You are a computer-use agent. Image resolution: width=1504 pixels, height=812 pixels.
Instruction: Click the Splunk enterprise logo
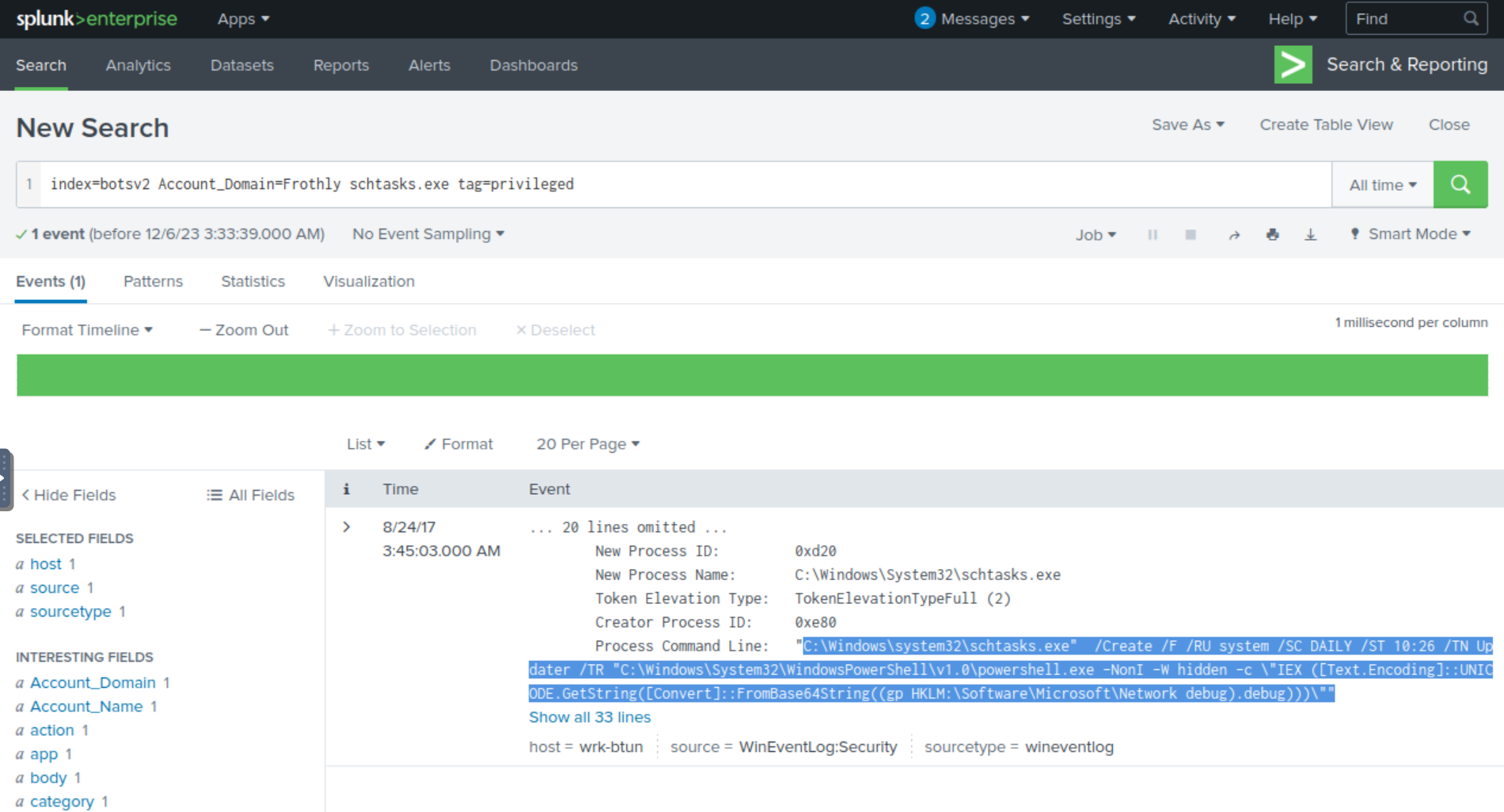click(x=97, y=19)
